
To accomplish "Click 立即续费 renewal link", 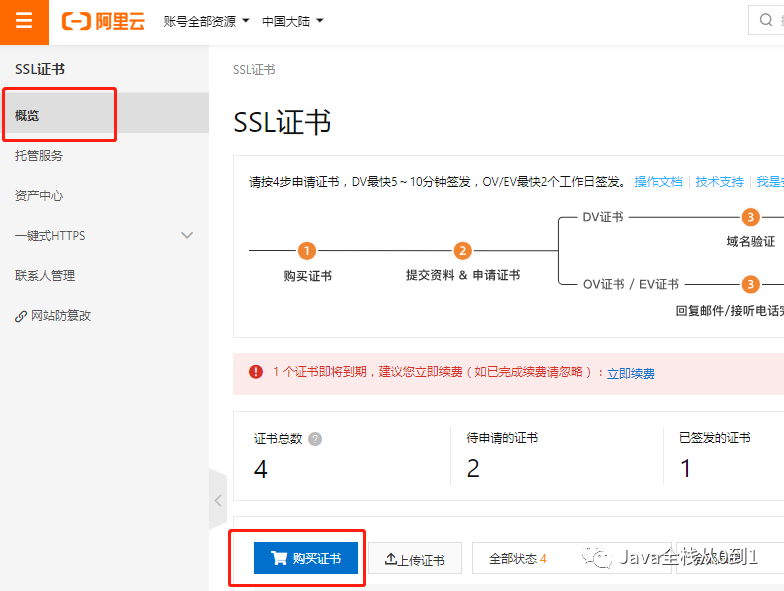I will [630, 373].
